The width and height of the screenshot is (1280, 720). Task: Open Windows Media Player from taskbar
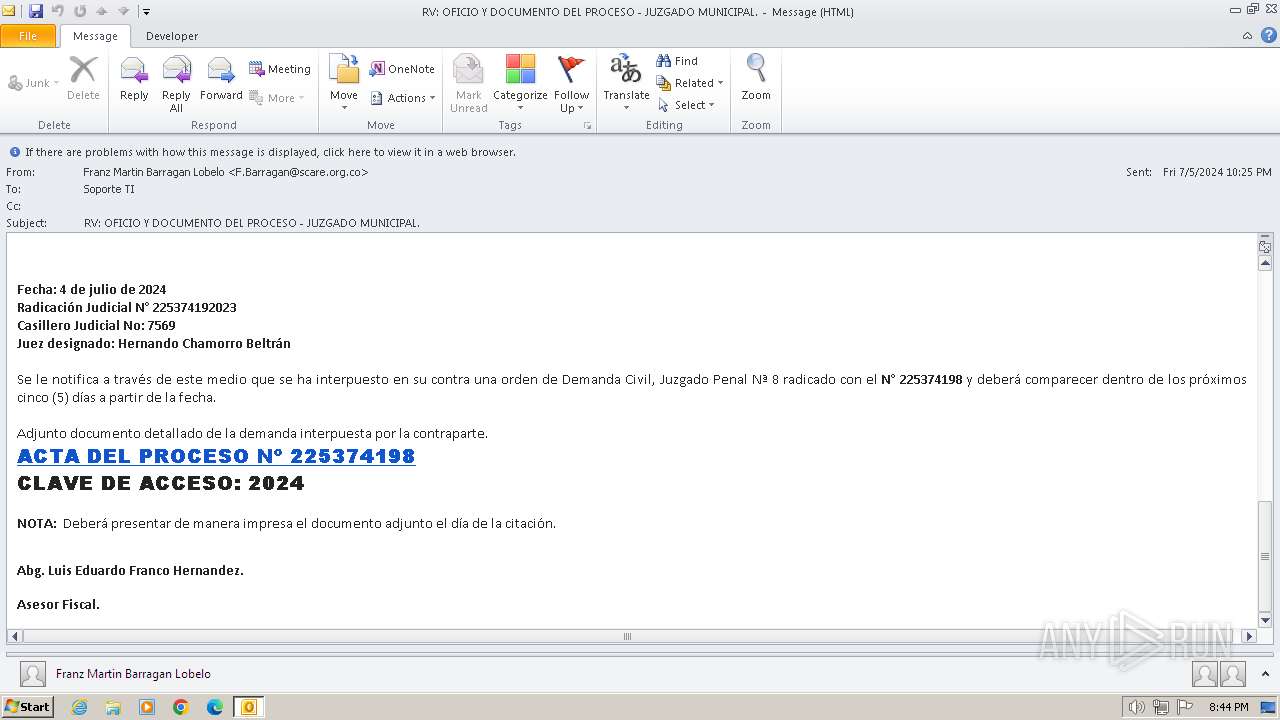tap(147, 707)
